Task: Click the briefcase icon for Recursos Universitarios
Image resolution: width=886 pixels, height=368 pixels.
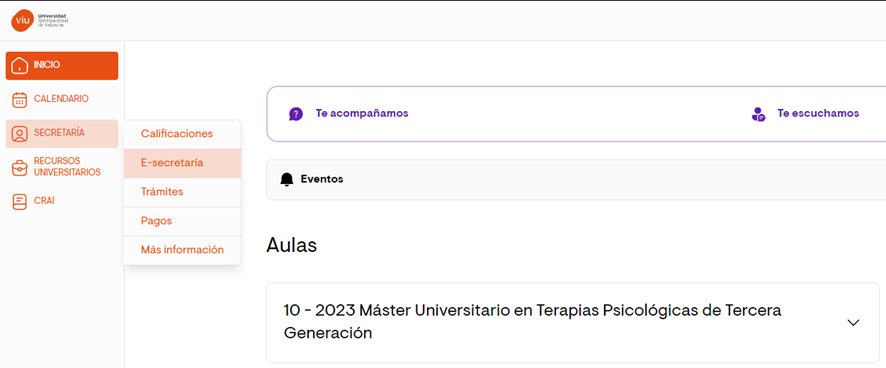Action: (x=20, y=167)
